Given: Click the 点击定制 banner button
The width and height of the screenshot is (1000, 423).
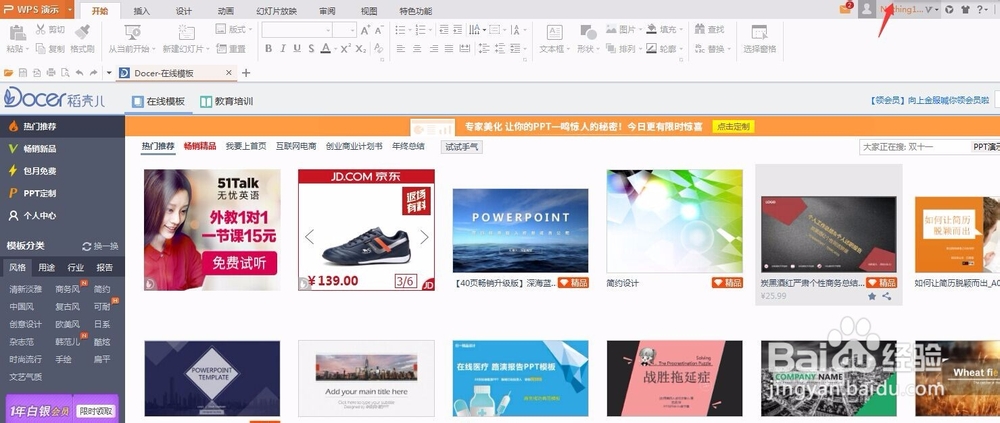Looking at the screenshot, I should pos(733,126).
